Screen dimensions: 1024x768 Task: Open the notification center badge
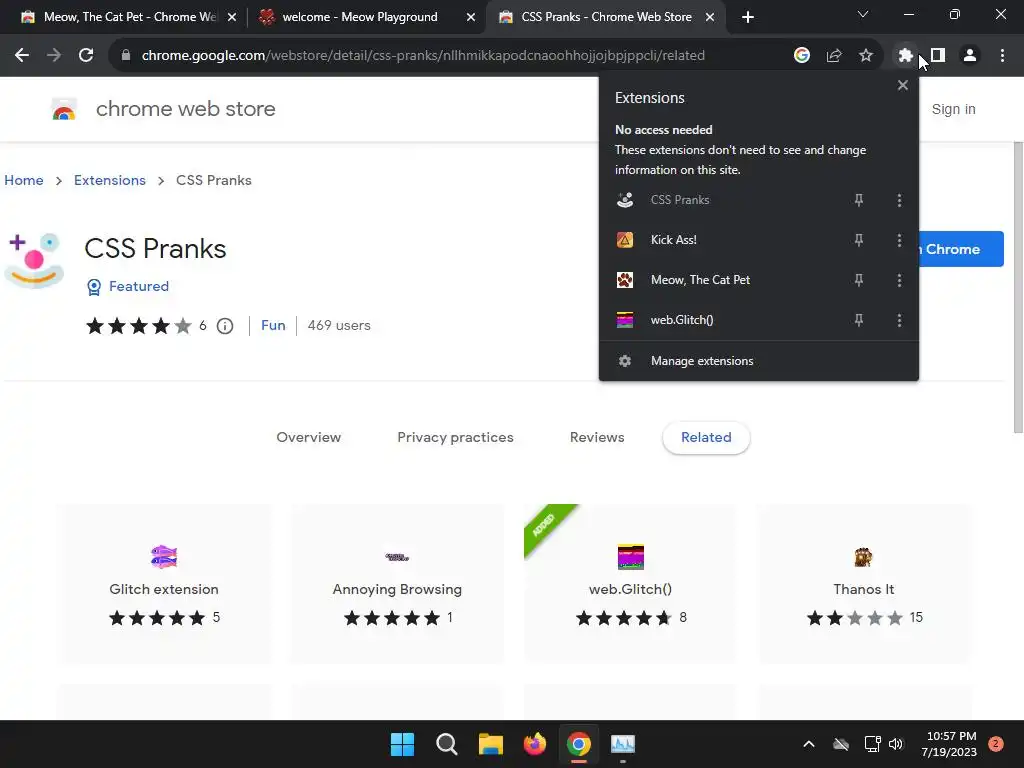pos(996,744)
